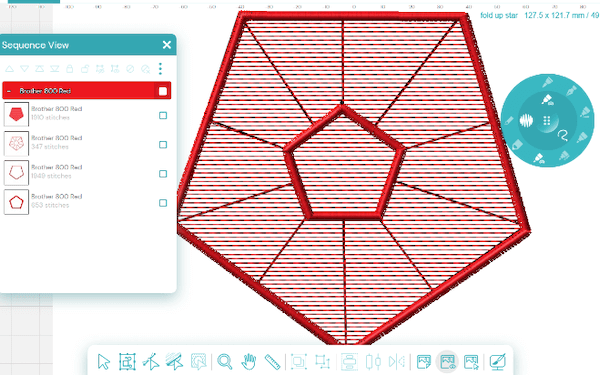Click the overlapping squares duplicate icon
600x375 pixels.
pyautogui.click(x=298, y=362)
